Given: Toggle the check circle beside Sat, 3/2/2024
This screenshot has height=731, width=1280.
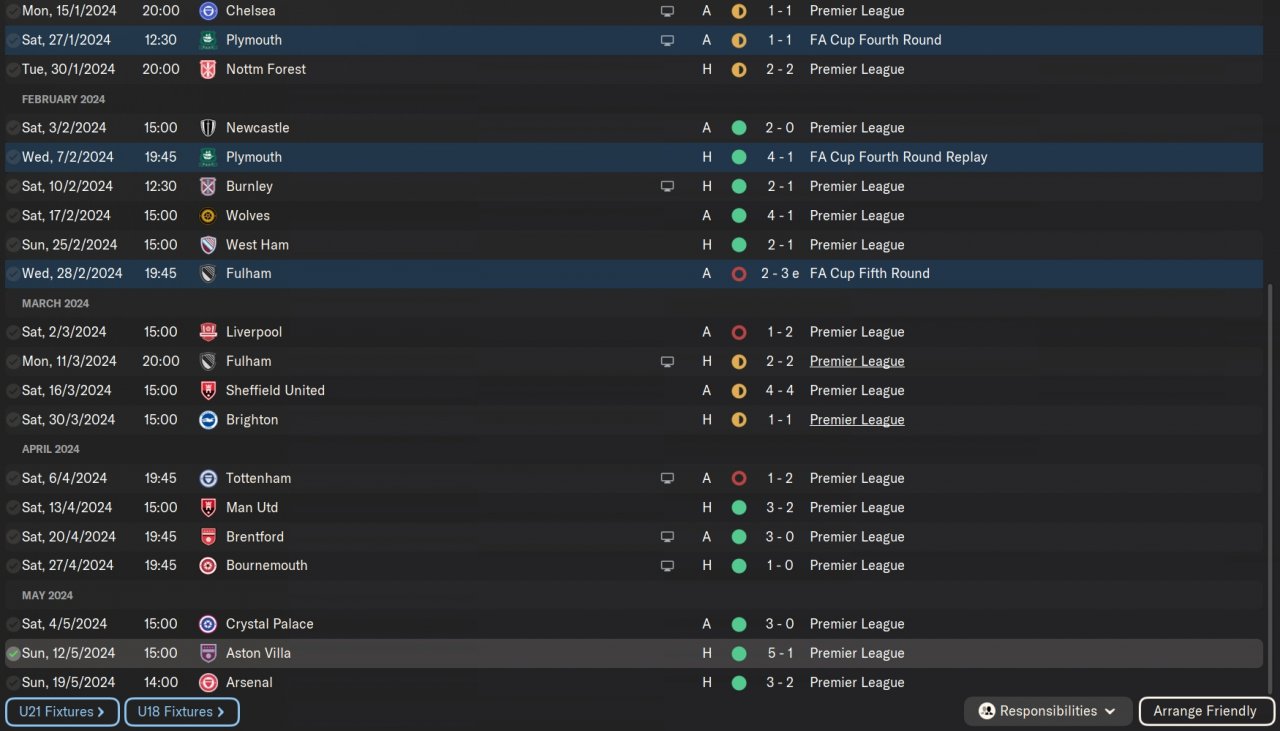Looking at the screenshot, I should tap(13, 128).
